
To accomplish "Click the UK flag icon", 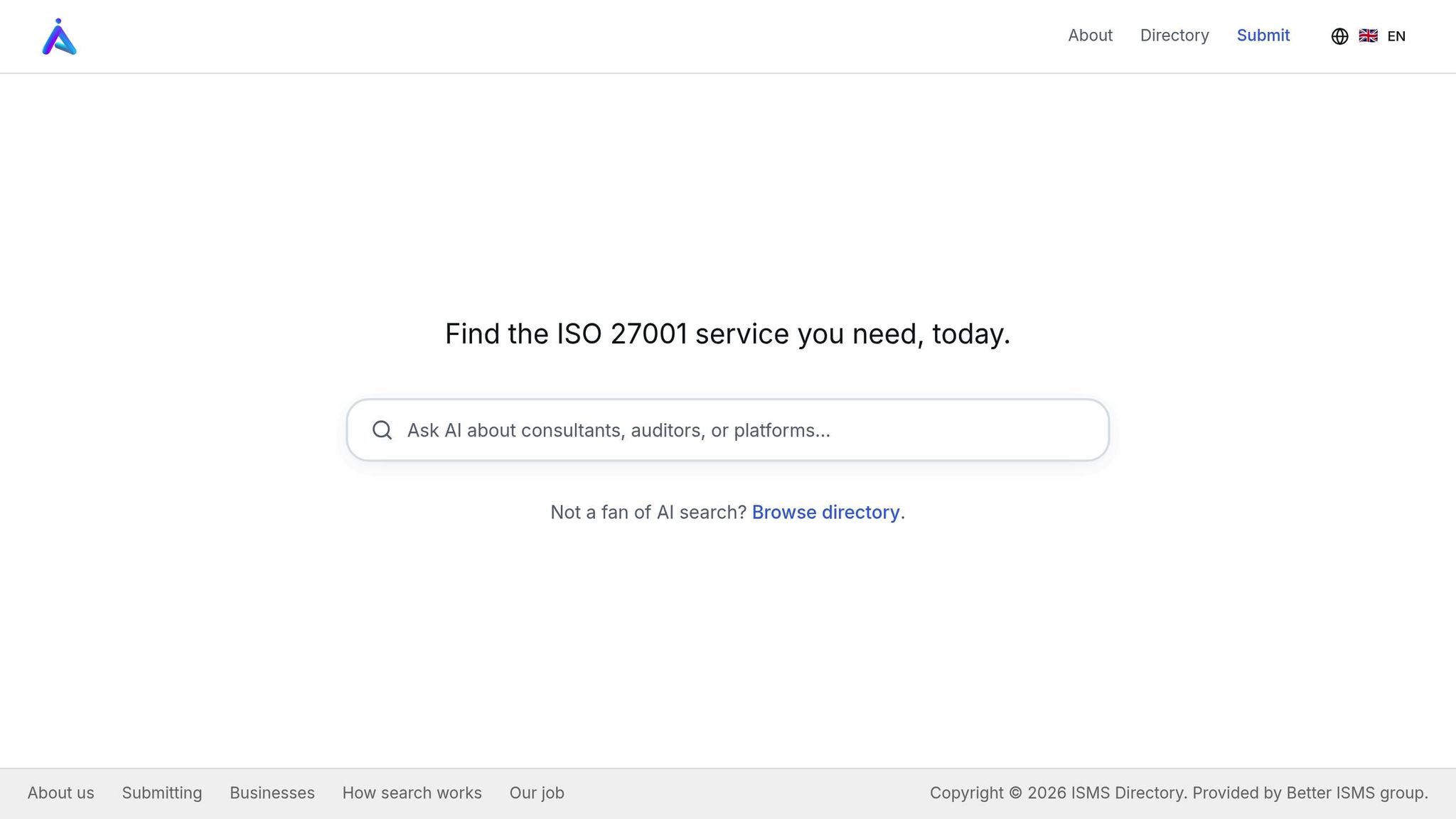I will click(x=1367, y=36).
